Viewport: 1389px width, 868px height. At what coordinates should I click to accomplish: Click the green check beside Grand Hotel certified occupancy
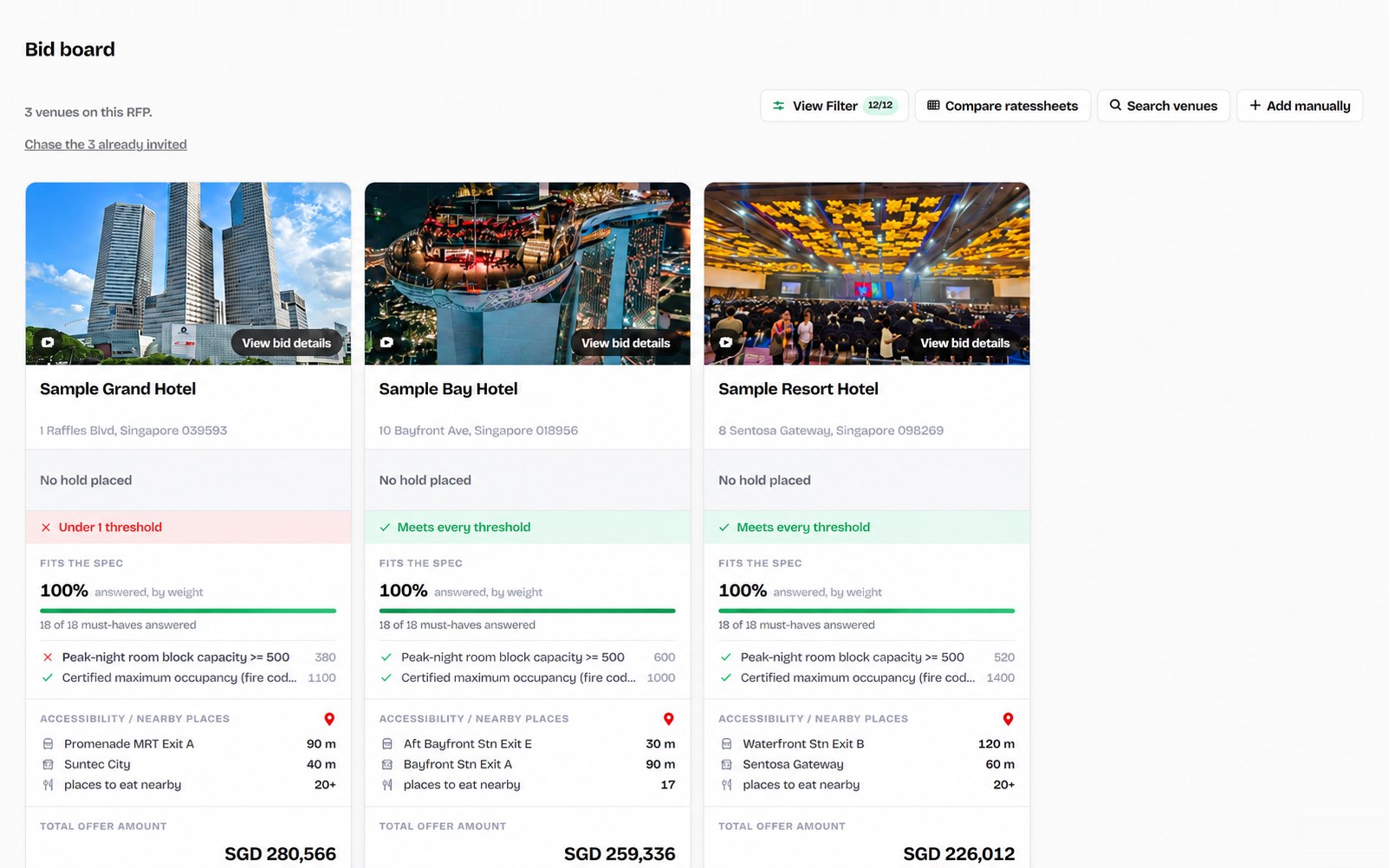[x=48, y=678]
